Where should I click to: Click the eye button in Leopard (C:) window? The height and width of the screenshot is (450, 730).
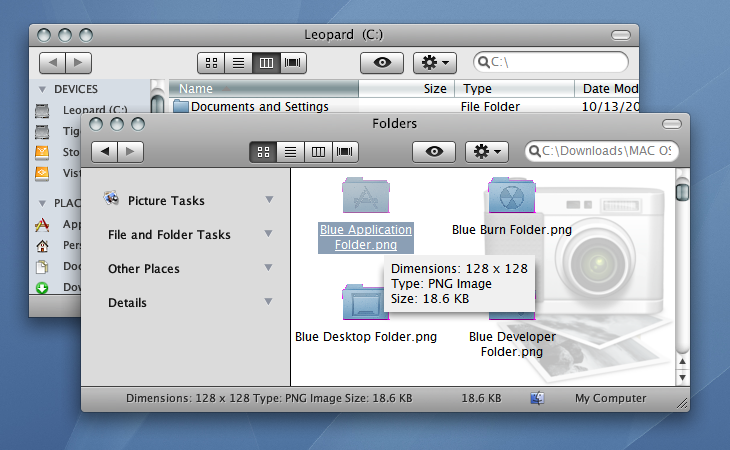[x=382, y=63]
